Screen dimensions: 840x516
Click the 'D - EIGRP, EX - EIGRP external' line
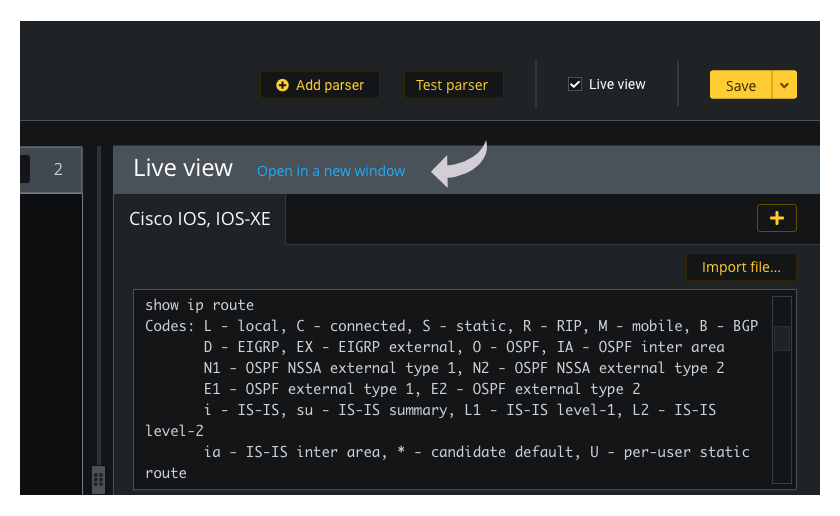464,347
